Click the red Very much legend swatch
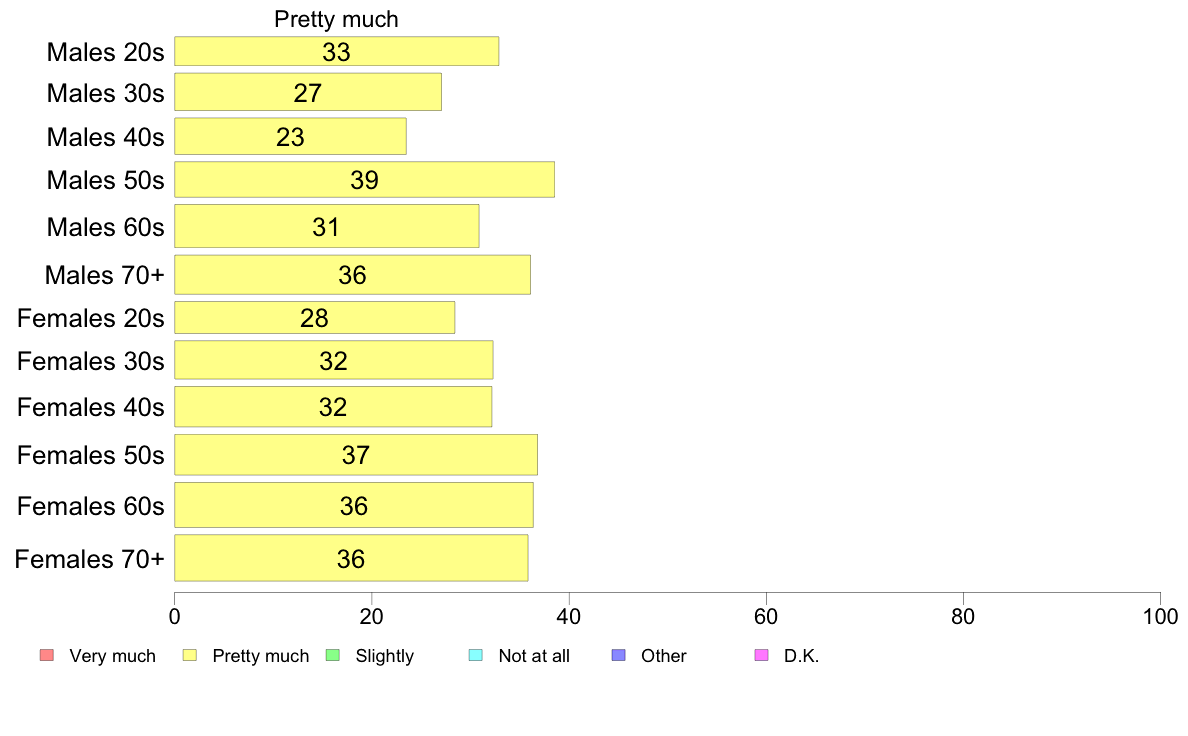This screenshot has height=736, width=1188. pyautogui.click(x=47, y=655)
